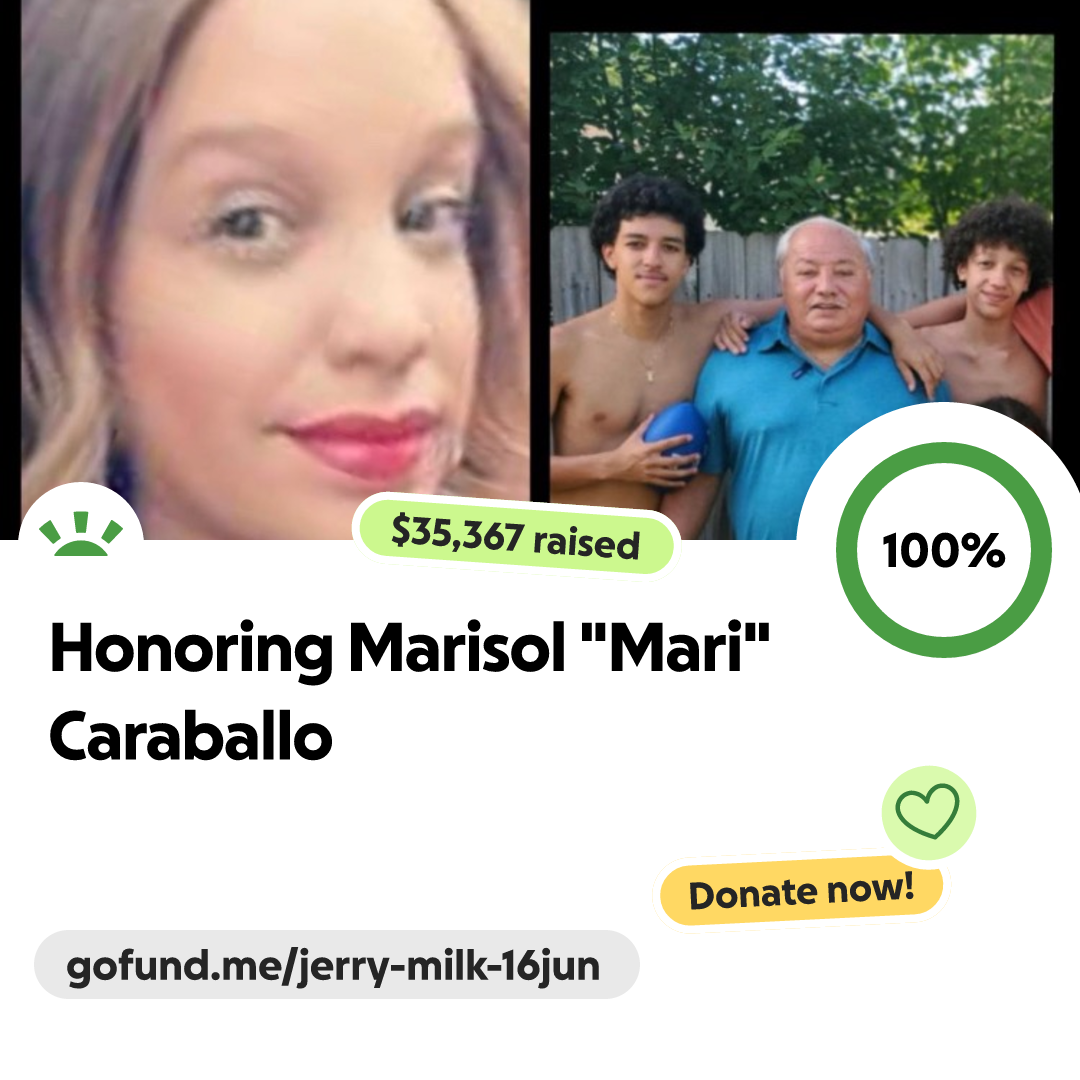
Task: Click the yellow Donate now! button
Action: coord(801,891)
